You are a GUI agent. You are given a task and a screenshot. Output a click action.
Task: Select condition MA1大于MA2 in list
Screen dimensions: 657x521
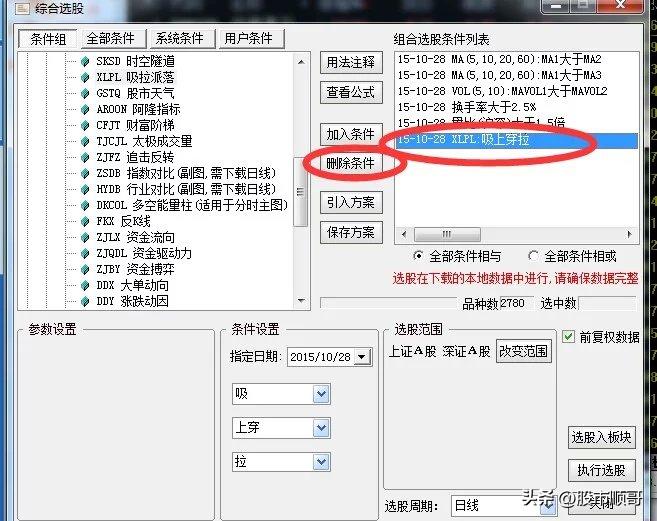(517, 59)
